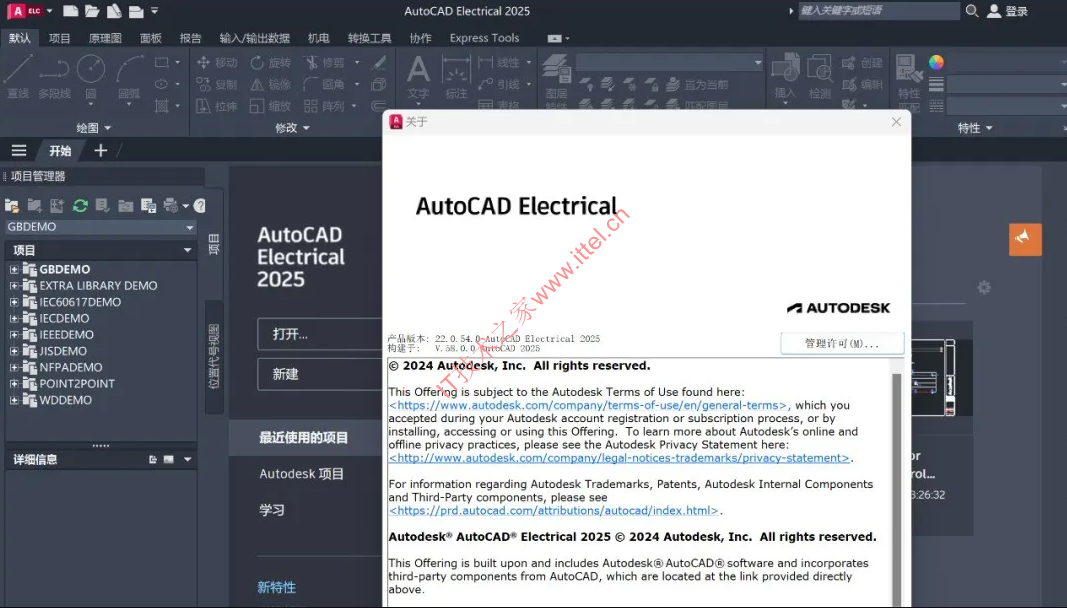
Task: Choose the Move (移动) tool
Action: coord(217,63)
